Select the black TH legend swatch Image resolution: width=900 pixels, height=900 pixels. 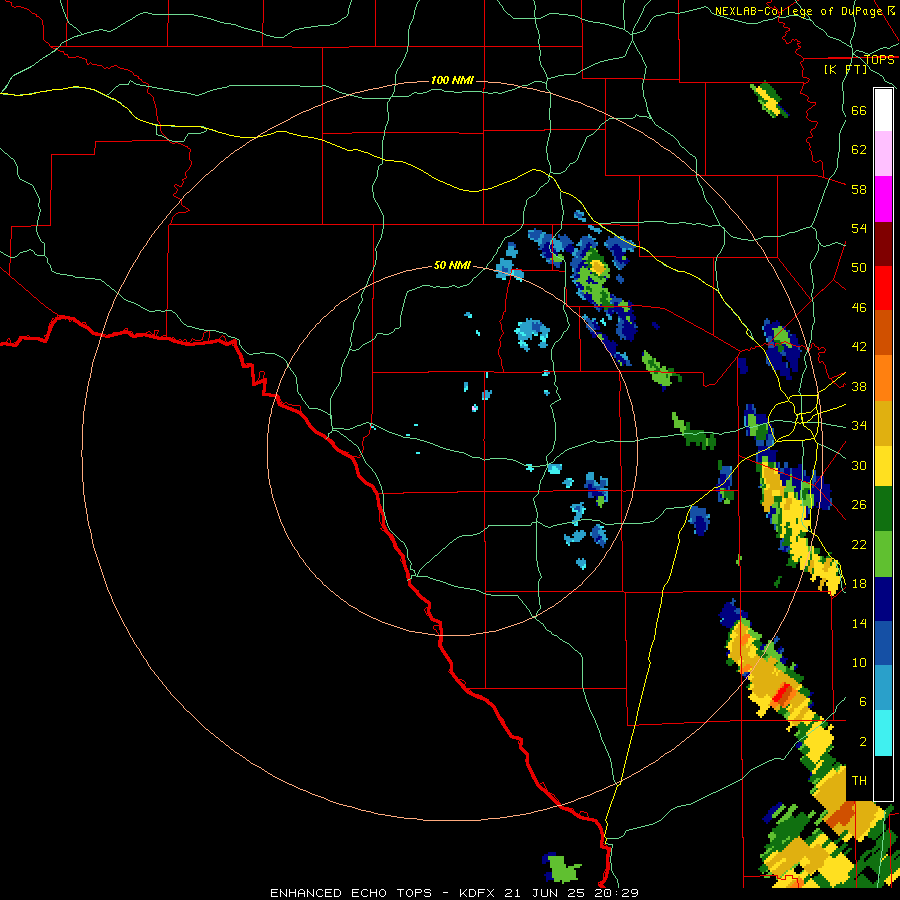[883, 778]
